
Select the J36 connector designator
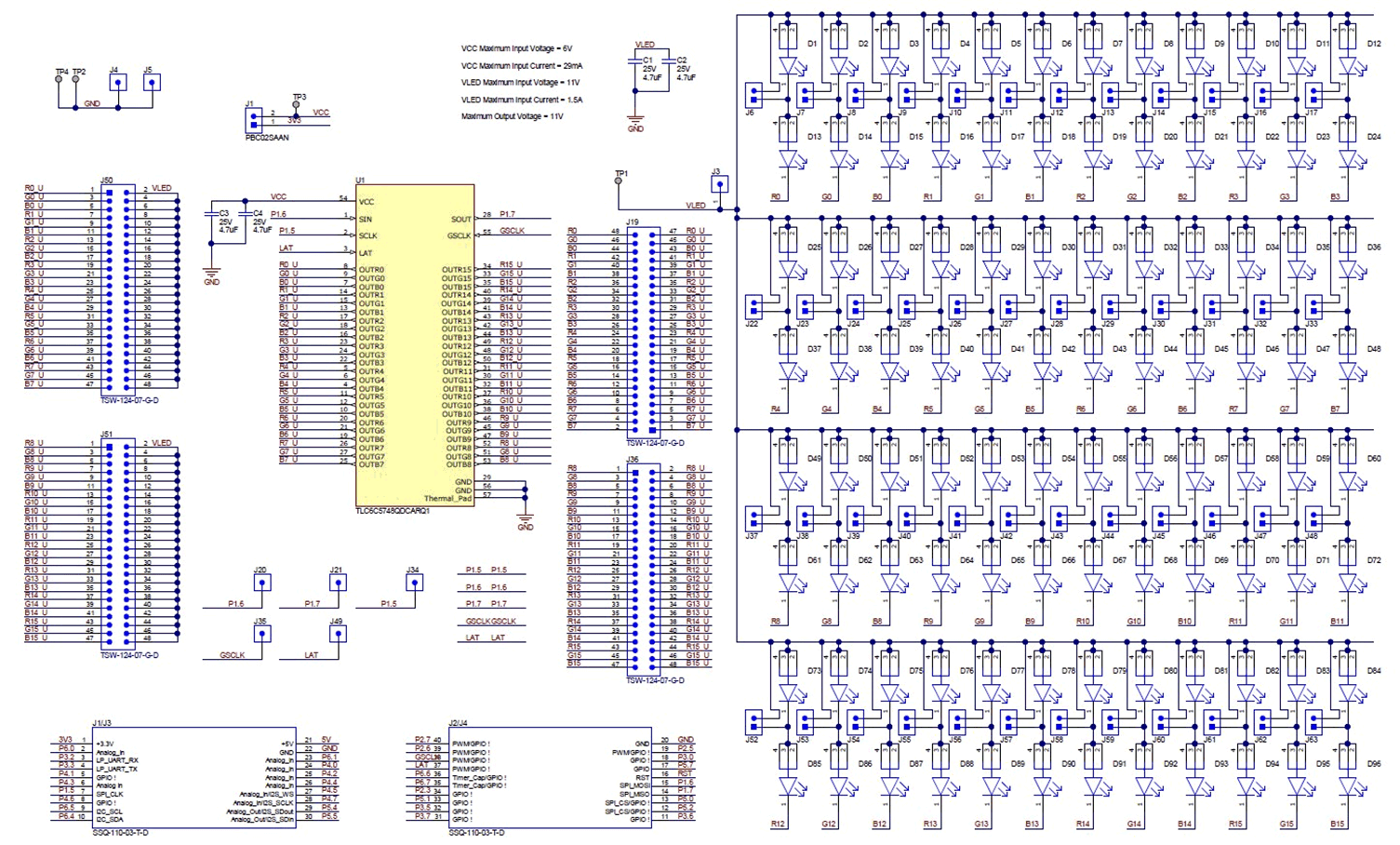633,460
